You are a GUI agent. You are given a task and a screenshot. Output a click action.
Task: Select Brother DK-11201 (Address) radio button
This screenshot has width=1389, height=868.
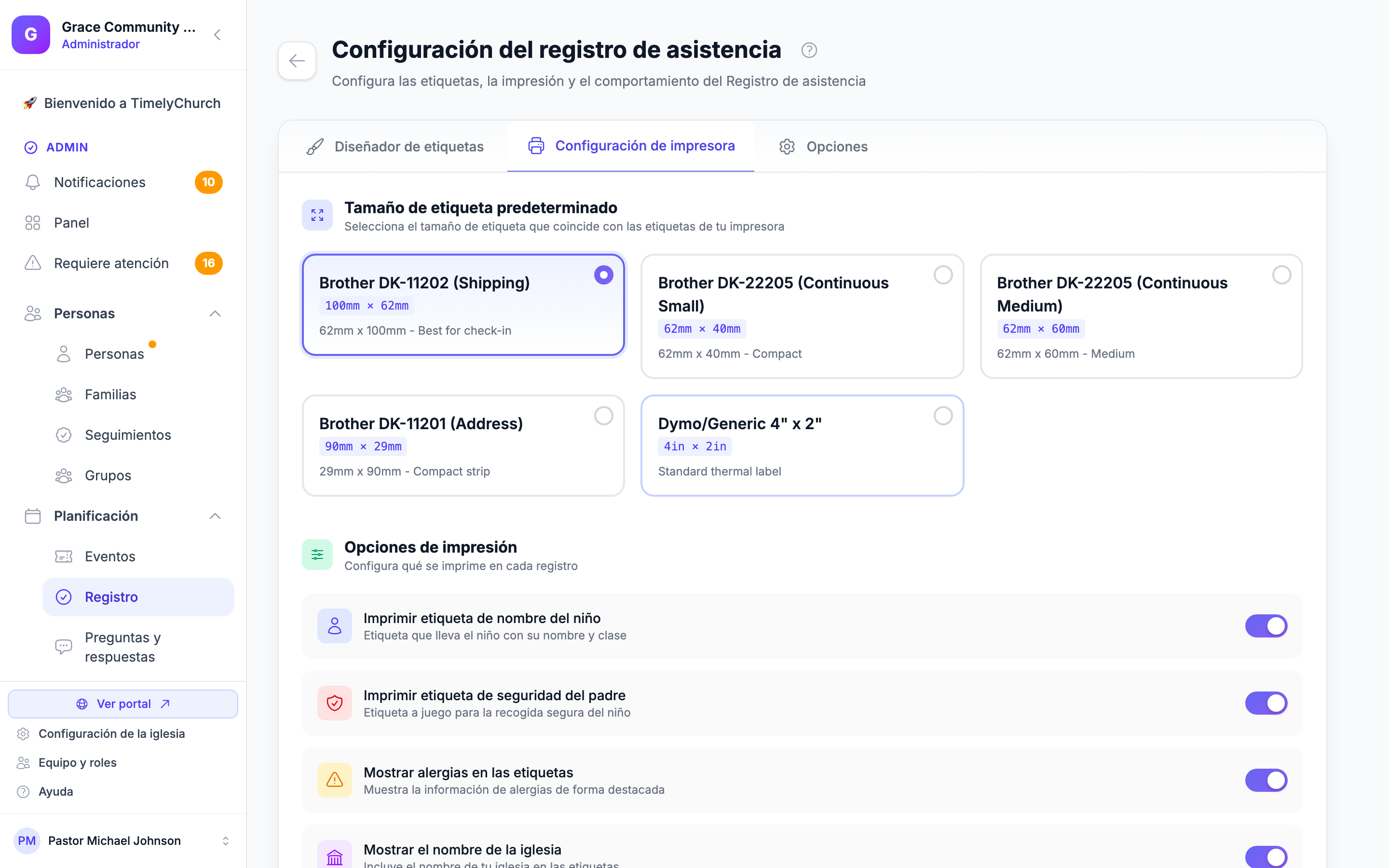click(x=603, y=416)
